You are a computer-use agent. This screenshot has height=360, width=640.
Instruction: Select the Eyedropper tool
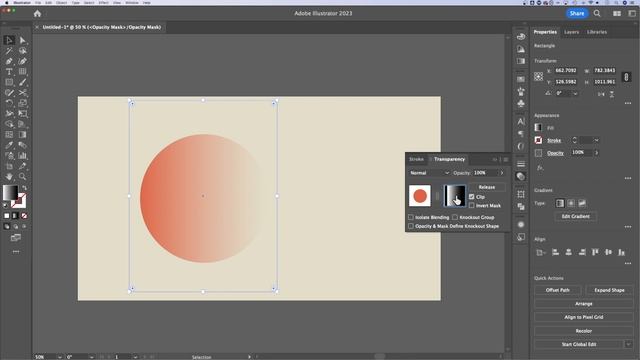(x=9, y=145)
